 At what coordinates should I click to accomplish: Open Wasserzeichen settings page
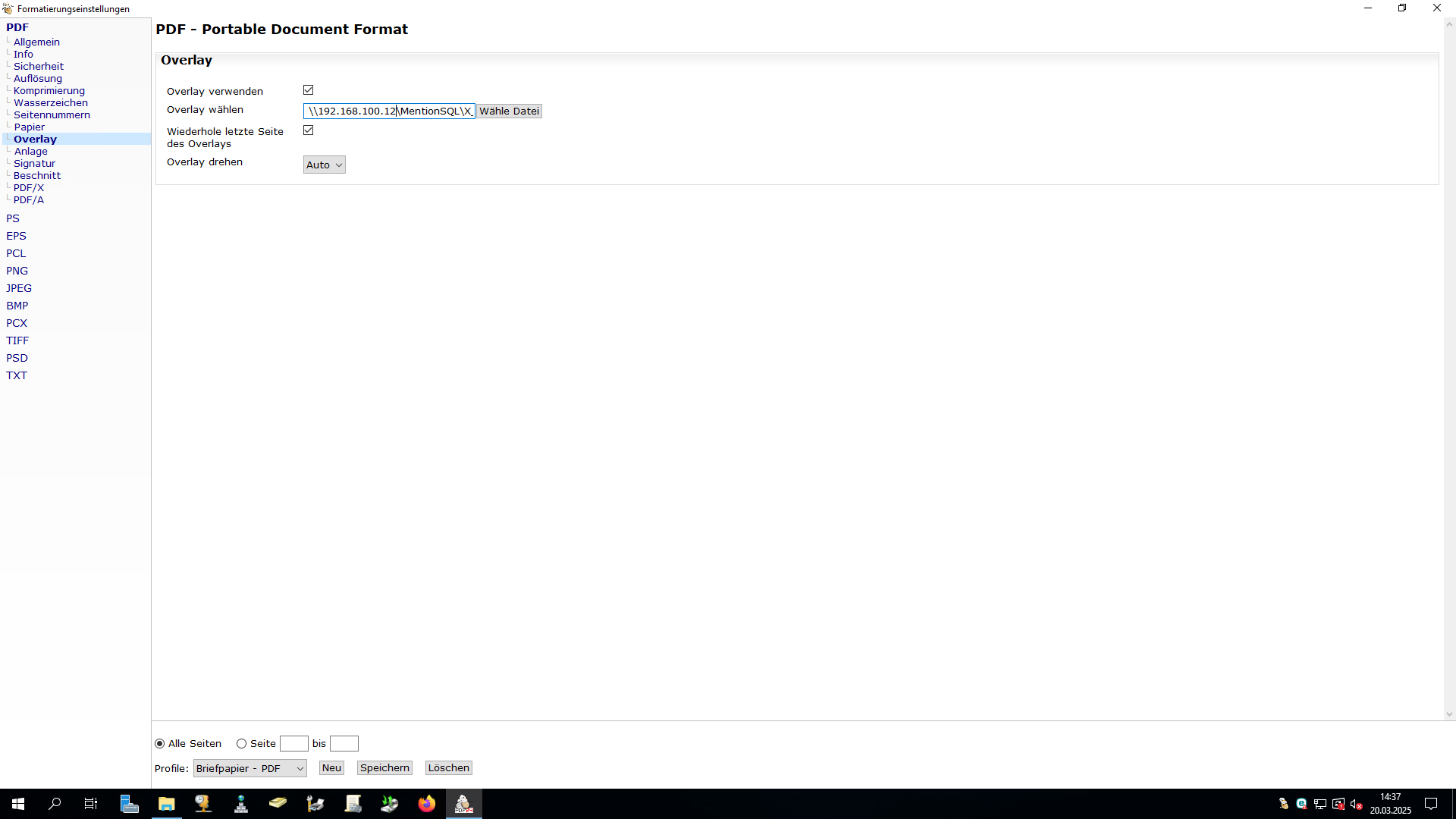[51, 103]
